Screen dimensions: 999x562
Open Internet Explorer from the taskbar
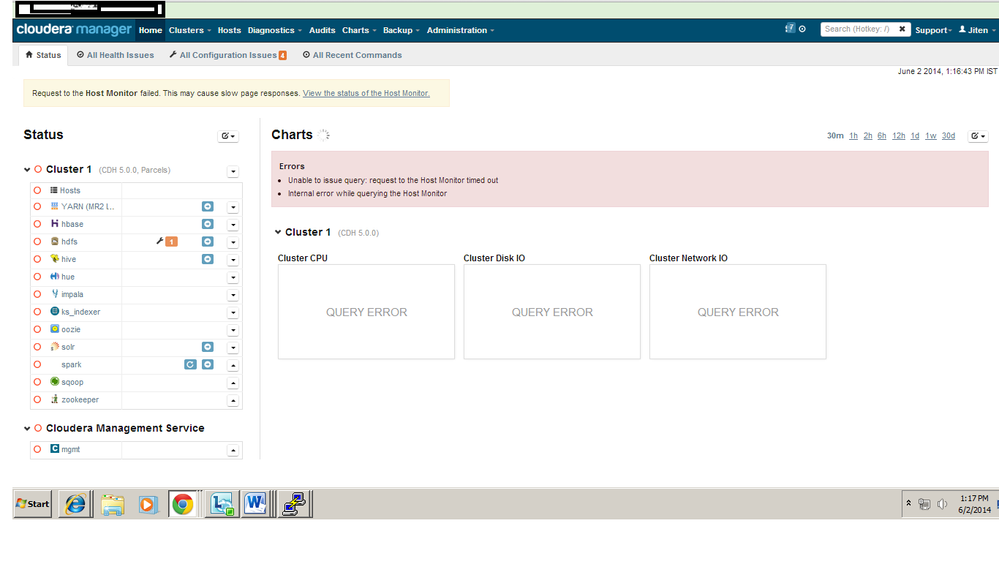(x=75, y=504)
